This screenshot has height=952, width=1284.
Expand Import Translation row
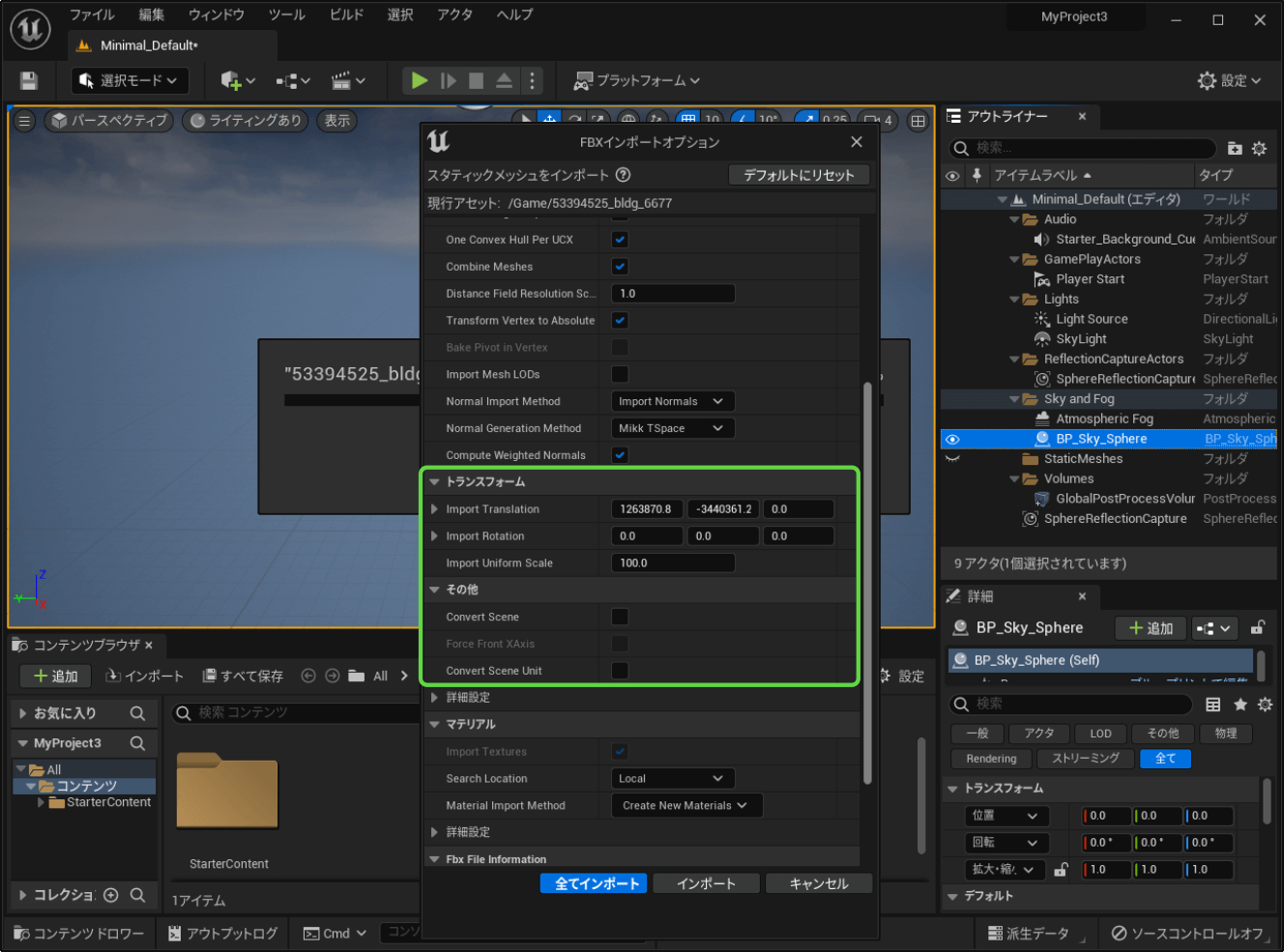(x=434, y=508)
